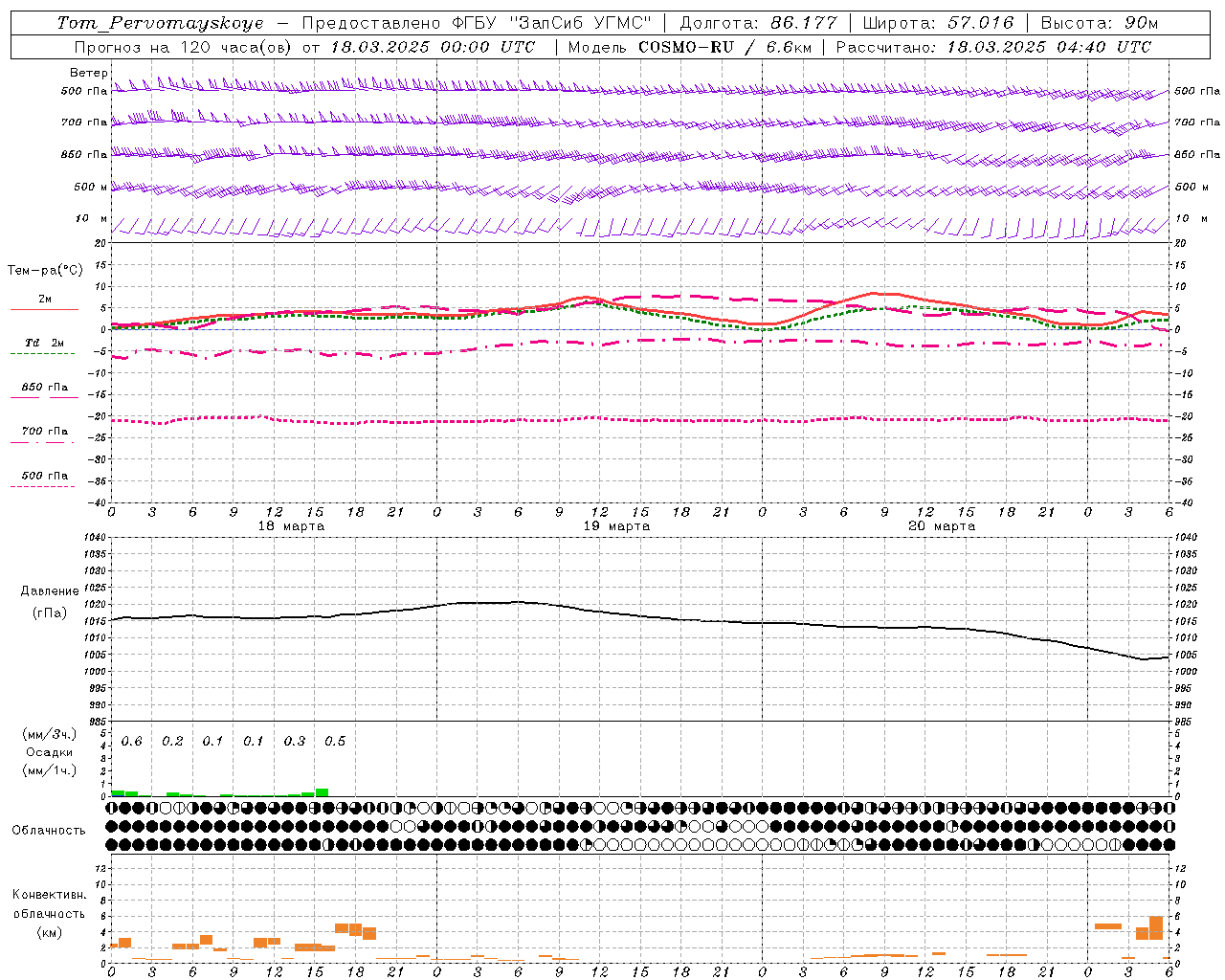Viewport: 1225px width, 980px height.
Task: Click the model name COSMO-RU / 6.6км
Action: (724, 47)
